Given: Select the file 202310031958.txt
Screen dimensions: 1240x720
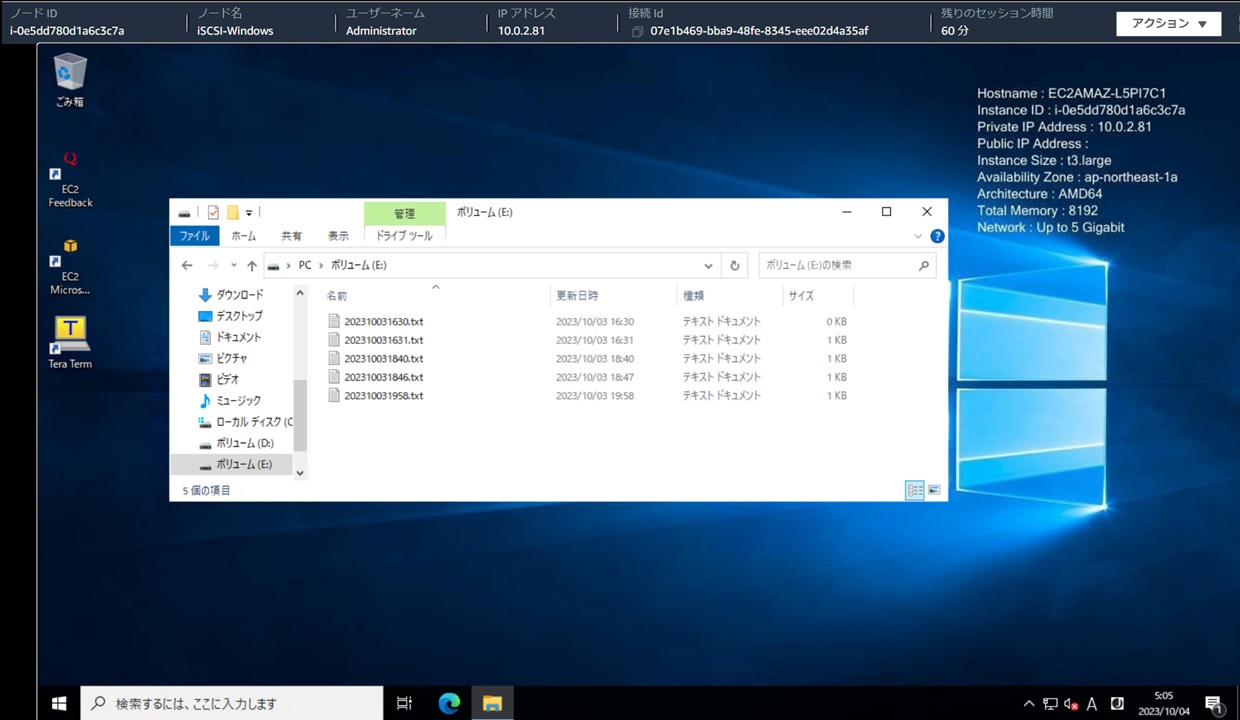Looking at the screenshot, I should [385, 395].
